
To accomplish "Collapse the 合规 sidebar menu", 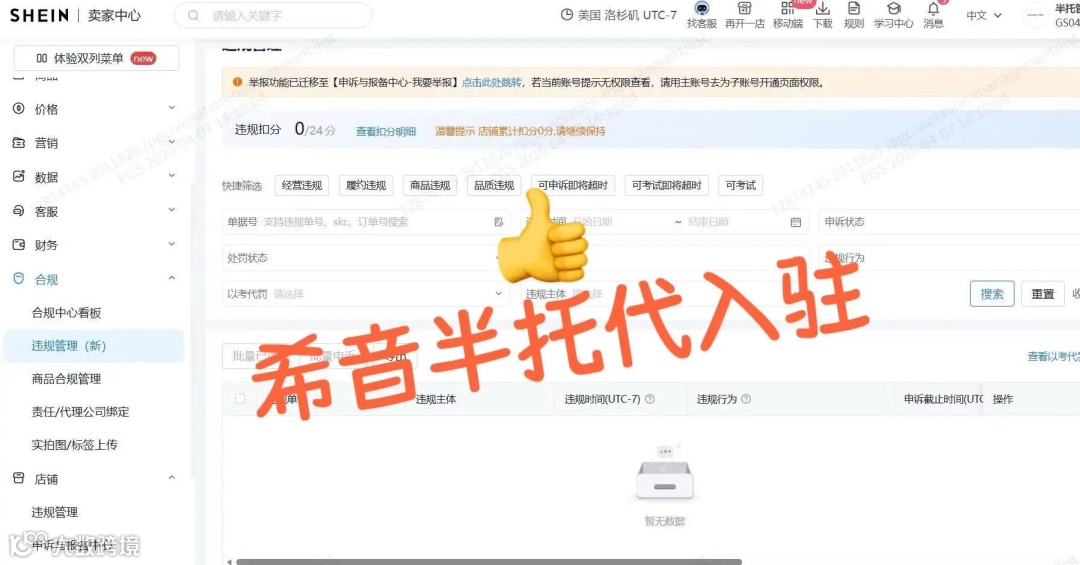I will point(172,278).
